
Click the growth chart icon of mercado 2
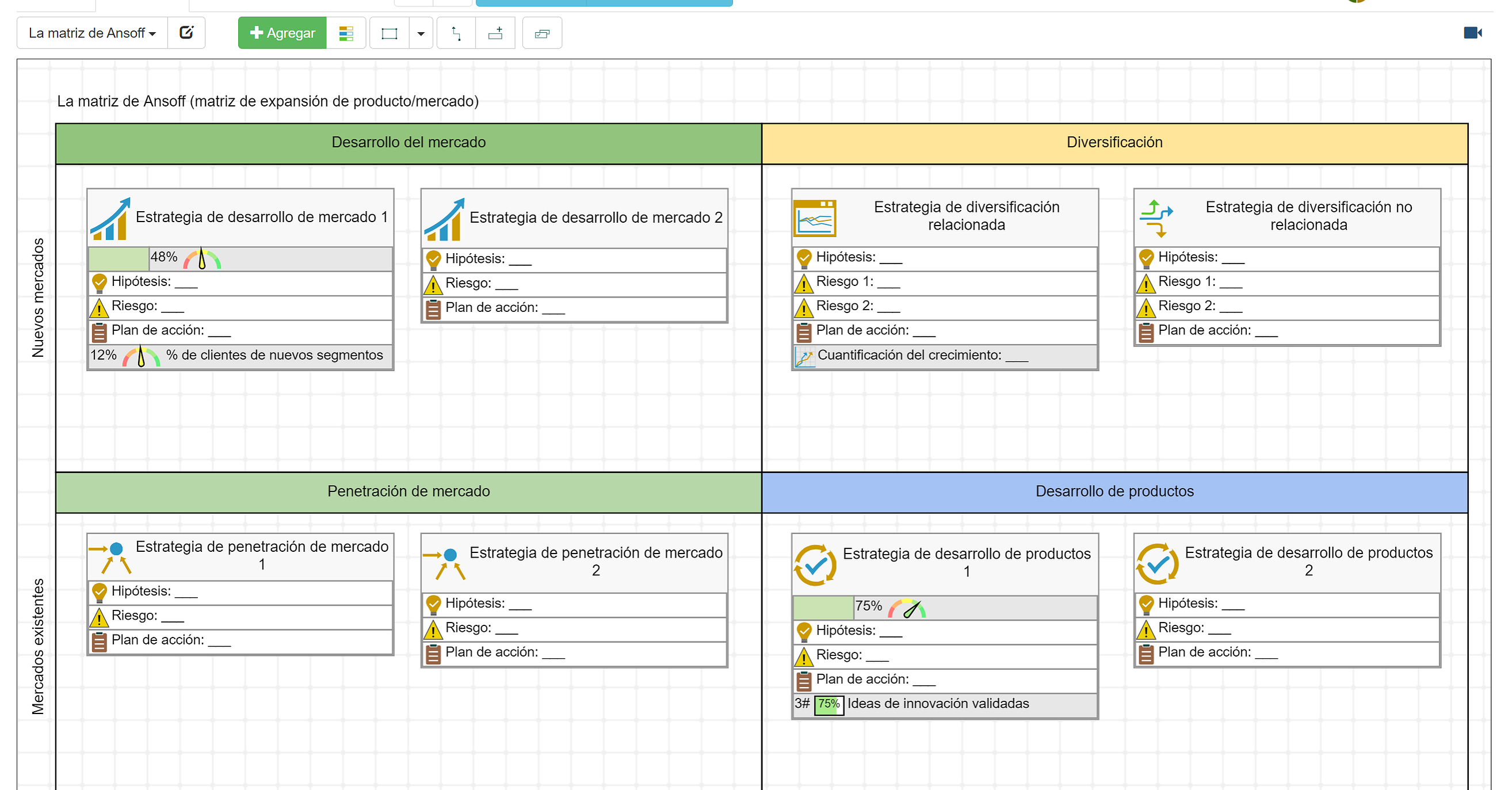444,220
